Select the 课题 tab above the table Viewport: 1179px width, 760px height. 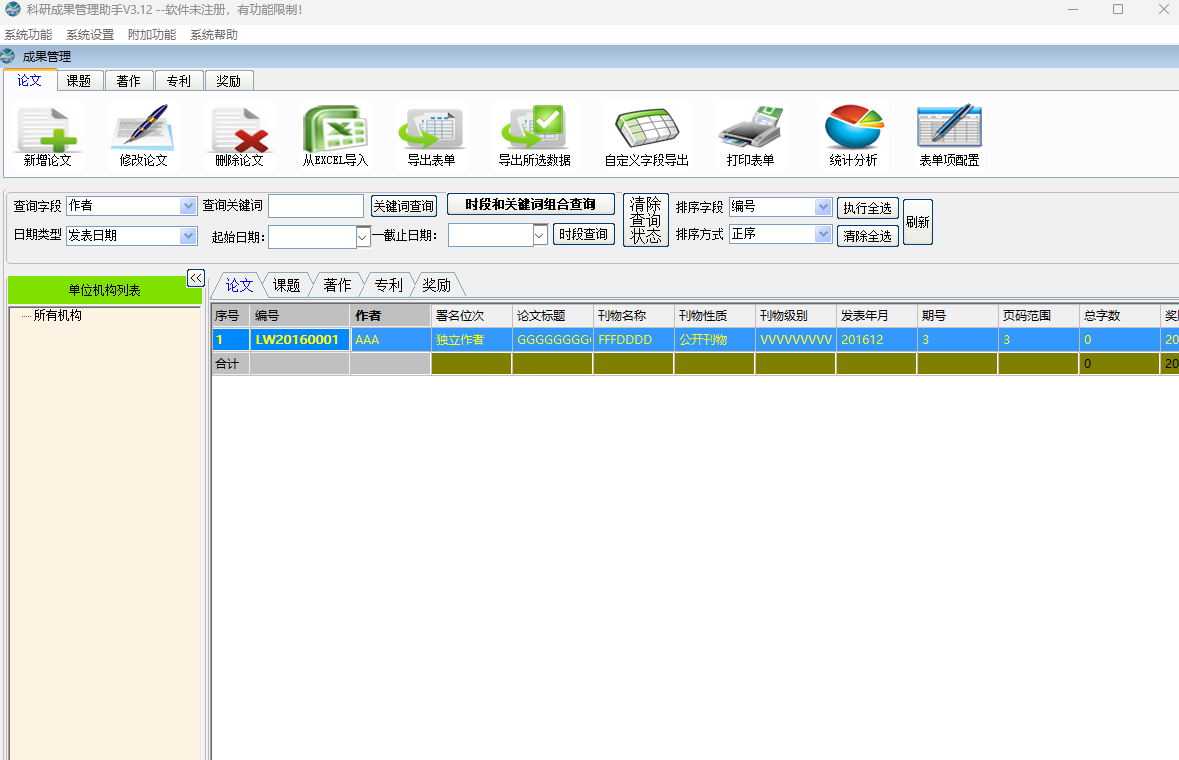[286, 286]
